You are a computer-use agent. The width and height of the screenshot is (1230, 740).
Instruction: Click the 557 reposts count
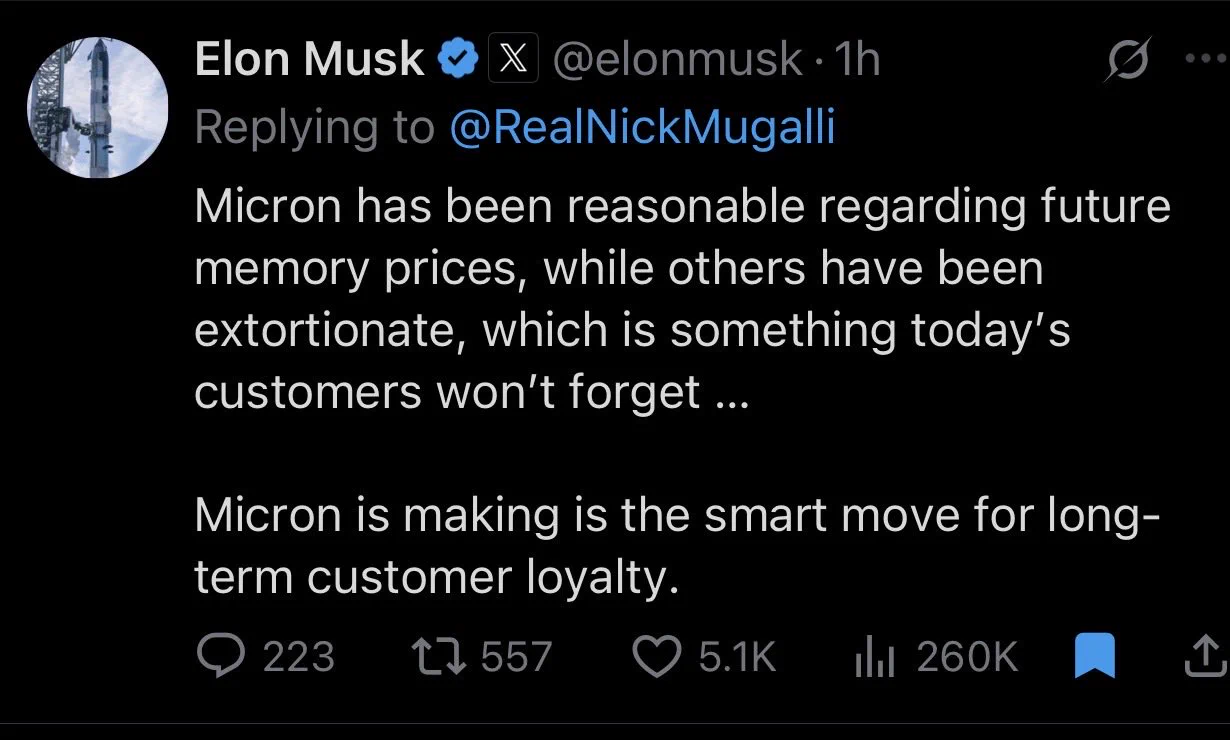517,657
